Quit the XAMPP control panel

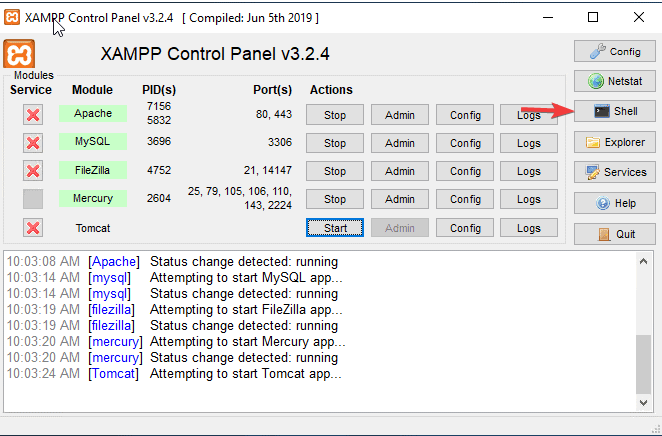coord(615,234)
